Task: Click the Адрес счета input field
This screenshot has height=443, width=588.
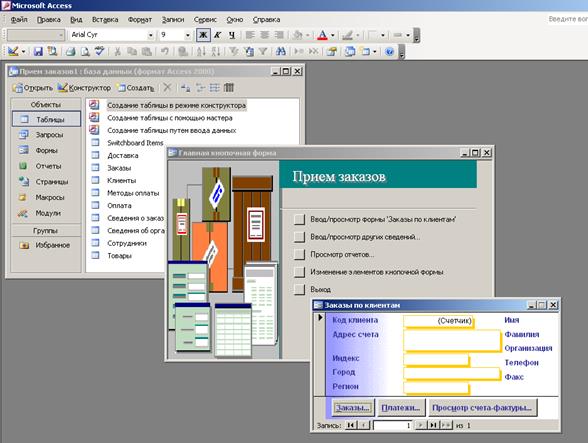Action: [x=452, y=340]
